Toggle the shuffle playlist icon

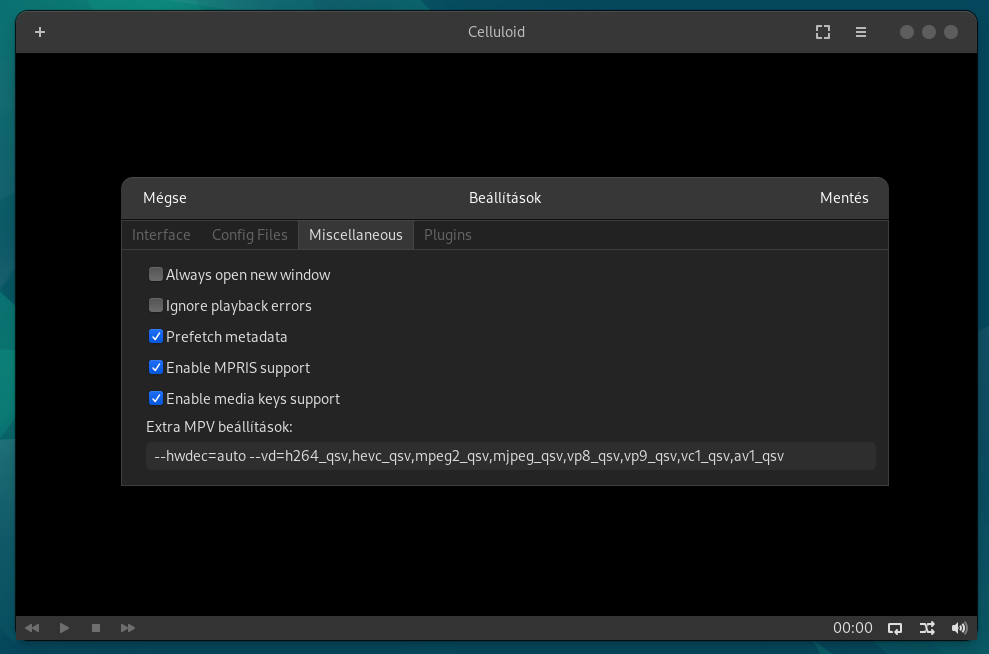click(927, 628)
